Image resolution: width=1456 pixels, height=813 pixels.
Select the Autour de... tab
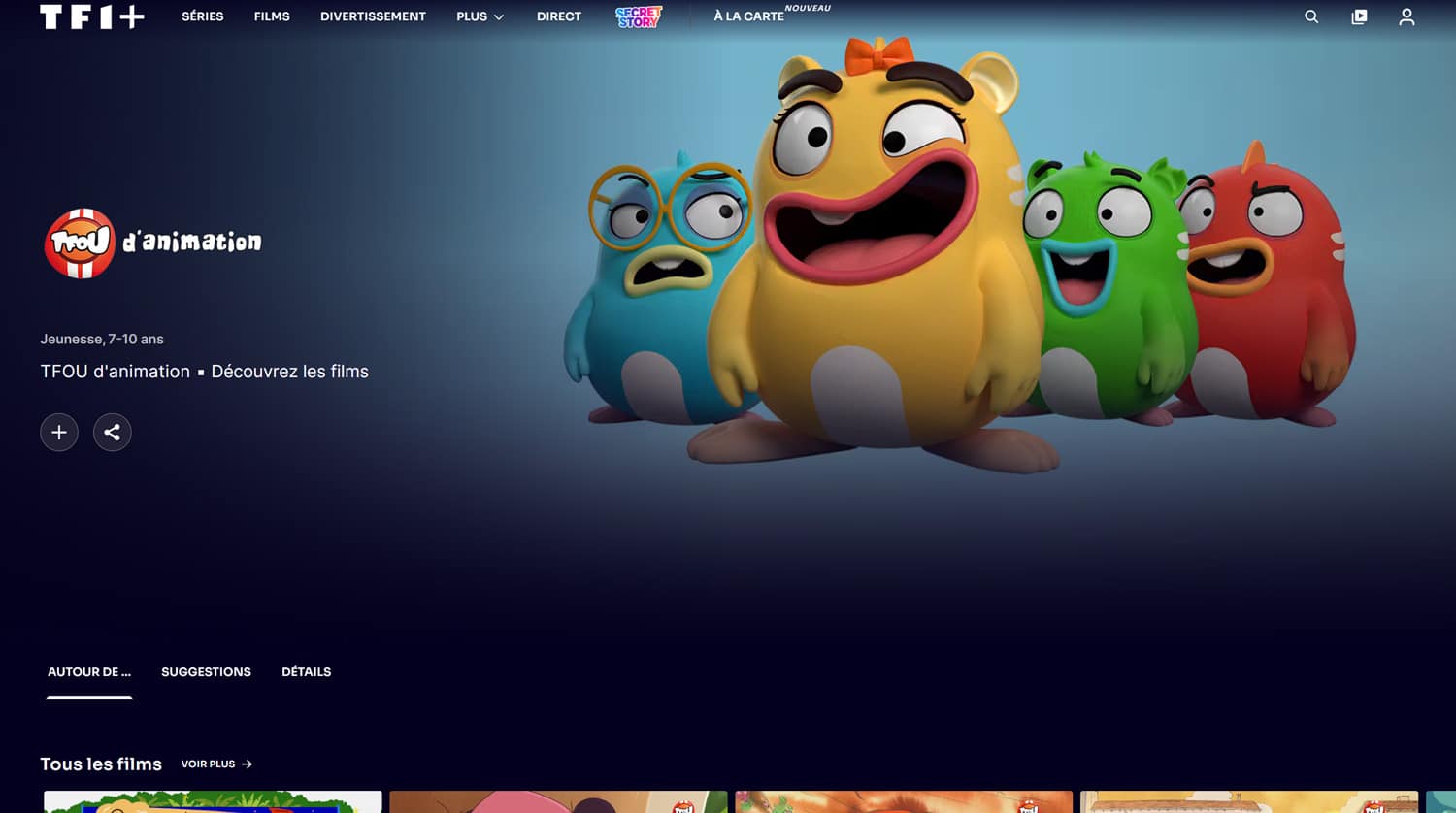coord(89,672)
